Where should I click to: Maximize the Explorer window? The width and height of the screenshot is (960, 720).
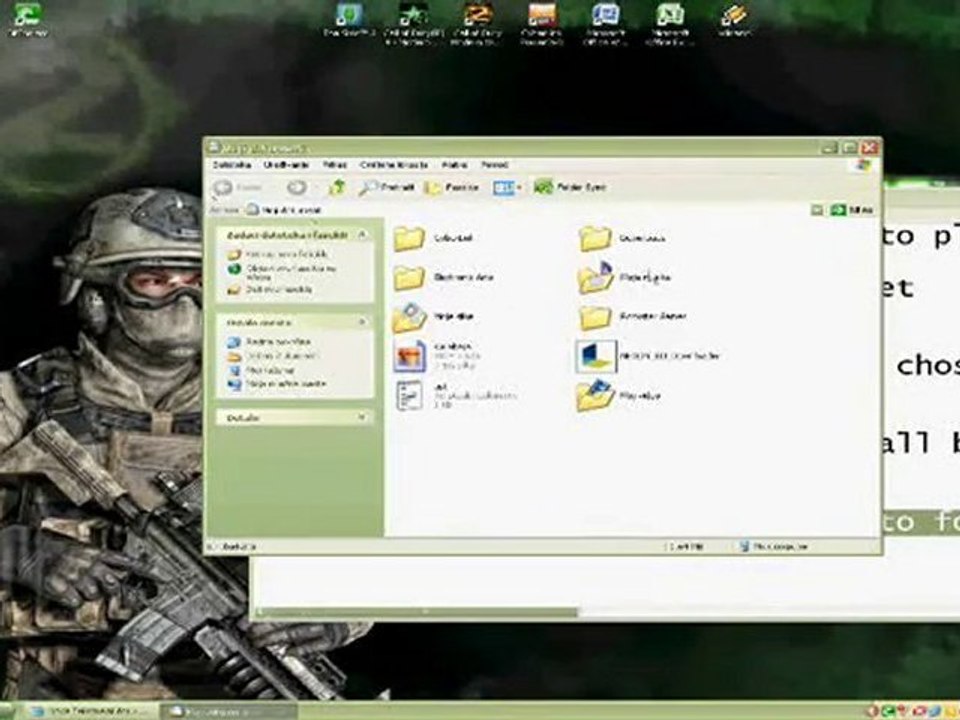tap(849, 148)
